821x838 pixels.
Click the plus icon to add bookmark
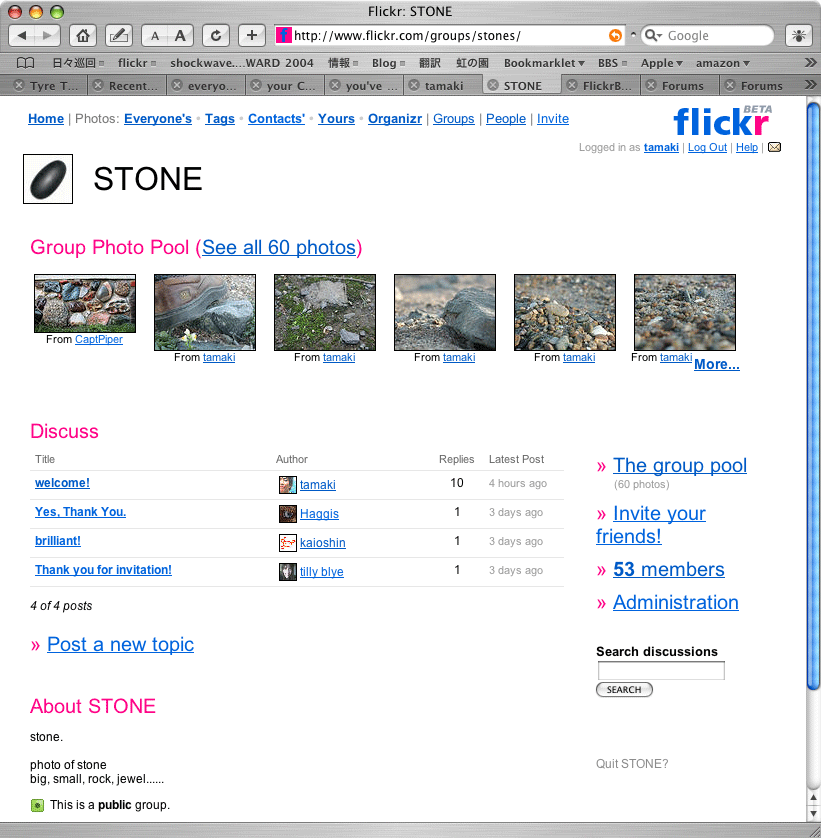[x=251, y=35]
